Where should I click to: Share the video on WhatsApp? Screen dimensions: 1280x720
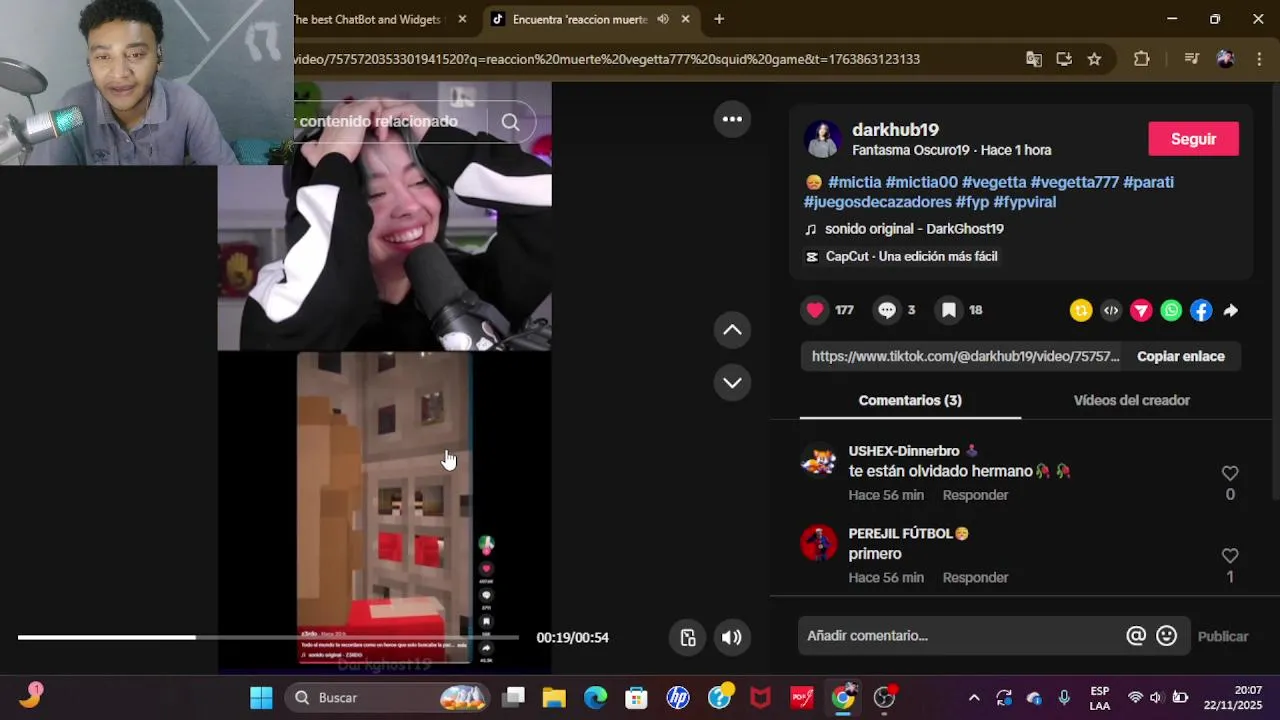click(1171, 311)
